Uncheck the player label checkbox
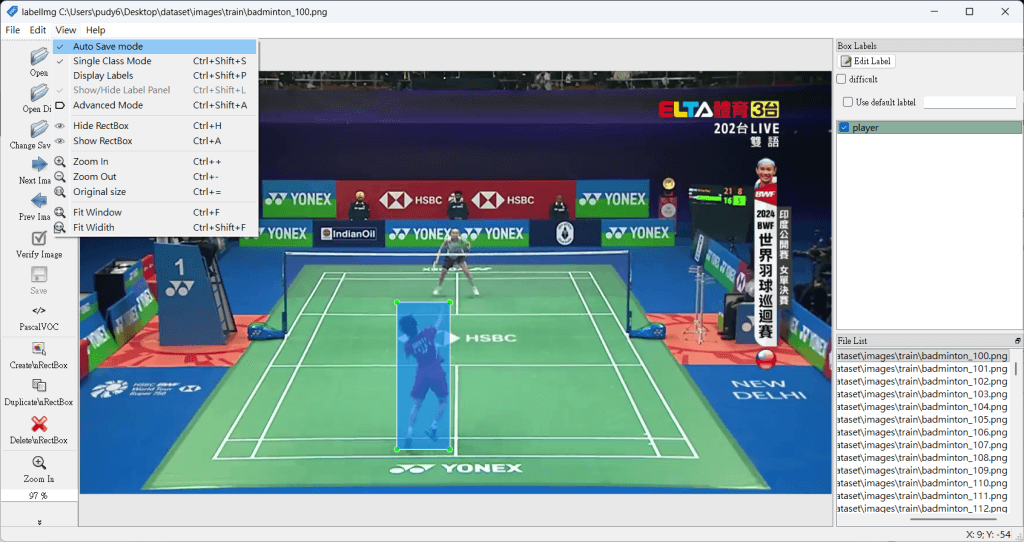Image resolution: width=1024 pixels, height=542 pixels. 845,127
